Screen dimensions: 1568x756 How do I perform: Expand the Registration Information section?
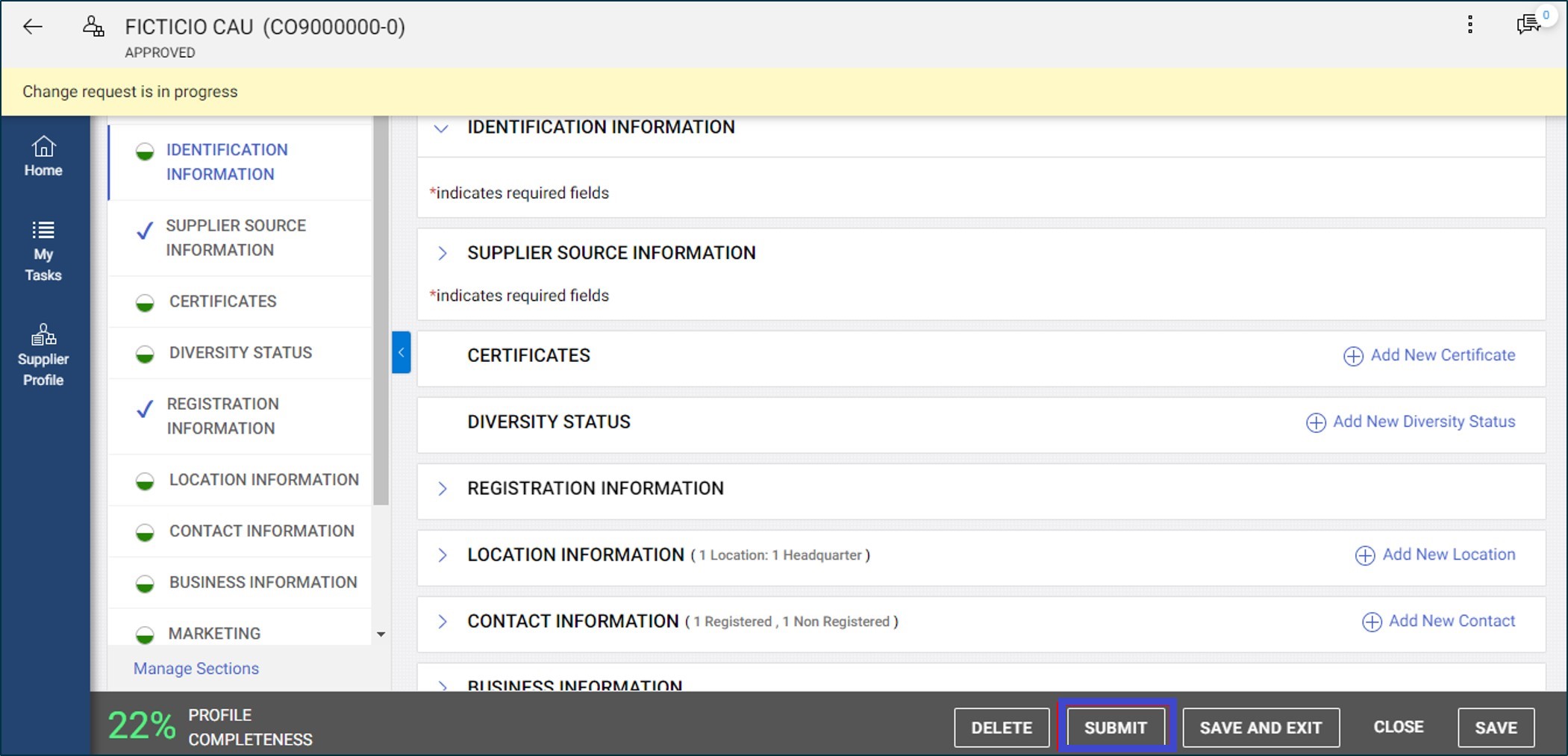[x=442, y=488]
